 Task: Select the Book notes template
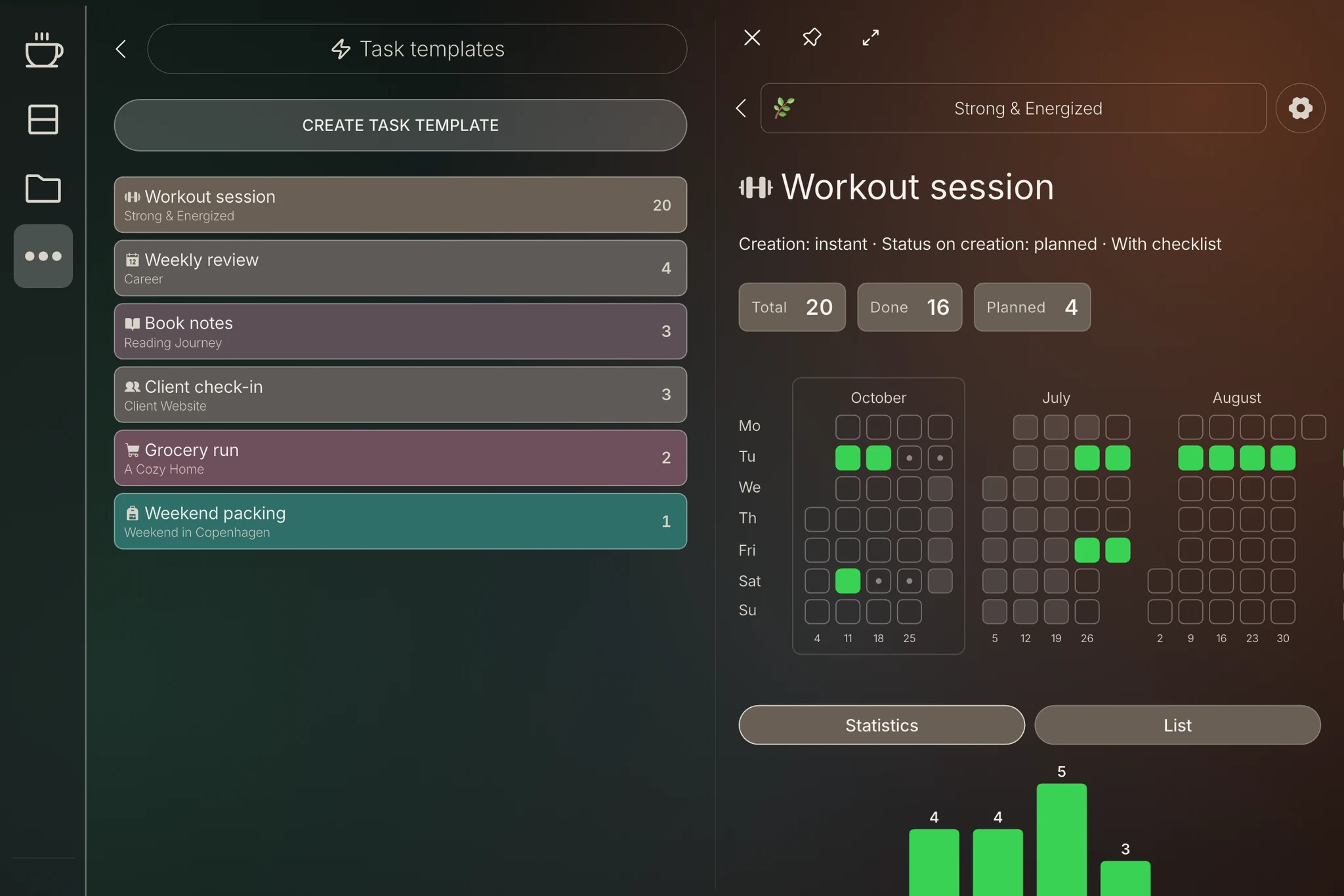[400, 331]
